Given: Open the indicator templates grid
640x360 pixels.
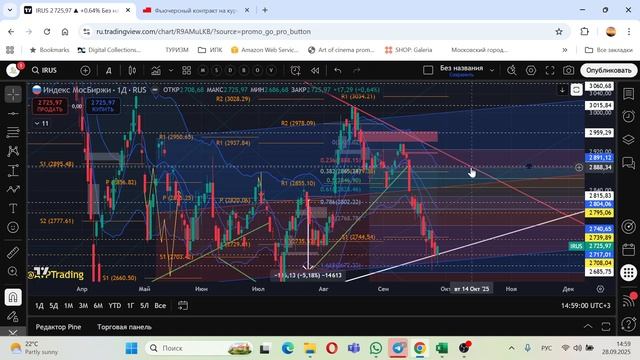Looking at the screenshot, I should [x=187, y=70].
